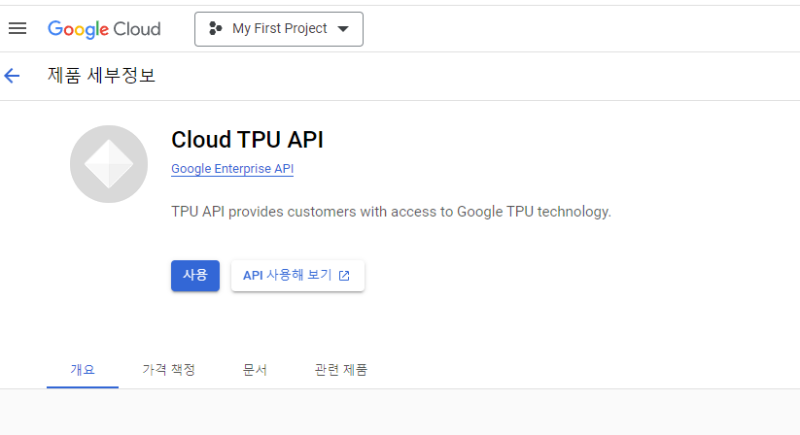
Task: Open the My First Project dropdown arrow
Action: (343, 29)
